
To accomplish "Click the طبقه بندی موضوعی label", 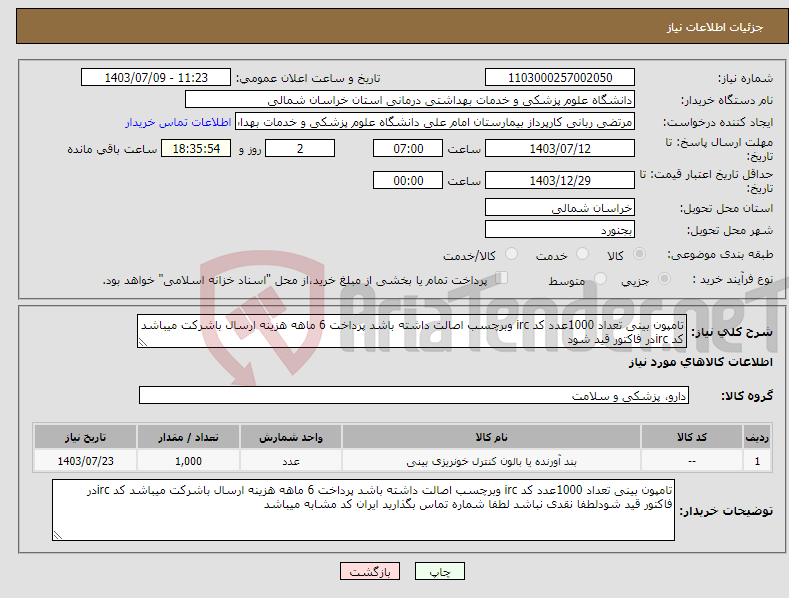I will point(720,255).
